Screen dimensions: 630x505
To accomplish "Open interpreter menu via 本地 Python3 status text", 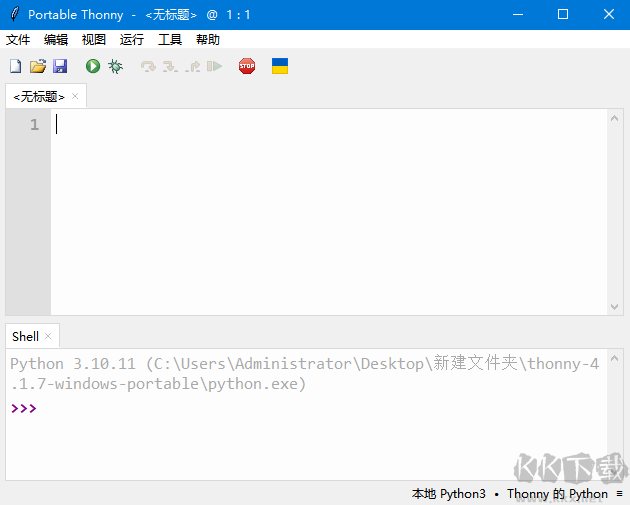I will coord(448,494).
